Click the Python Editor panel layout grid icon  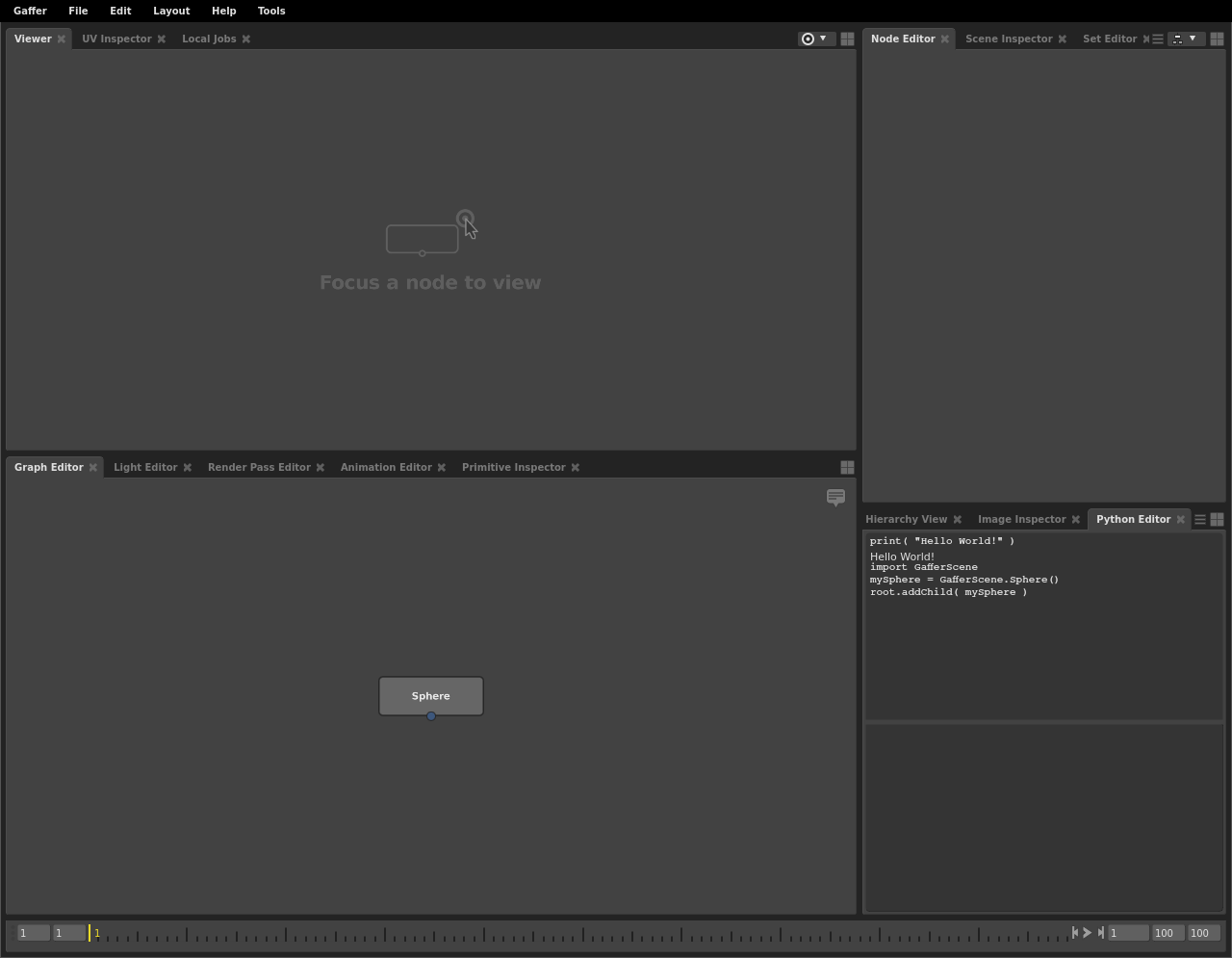[1217, 520]
